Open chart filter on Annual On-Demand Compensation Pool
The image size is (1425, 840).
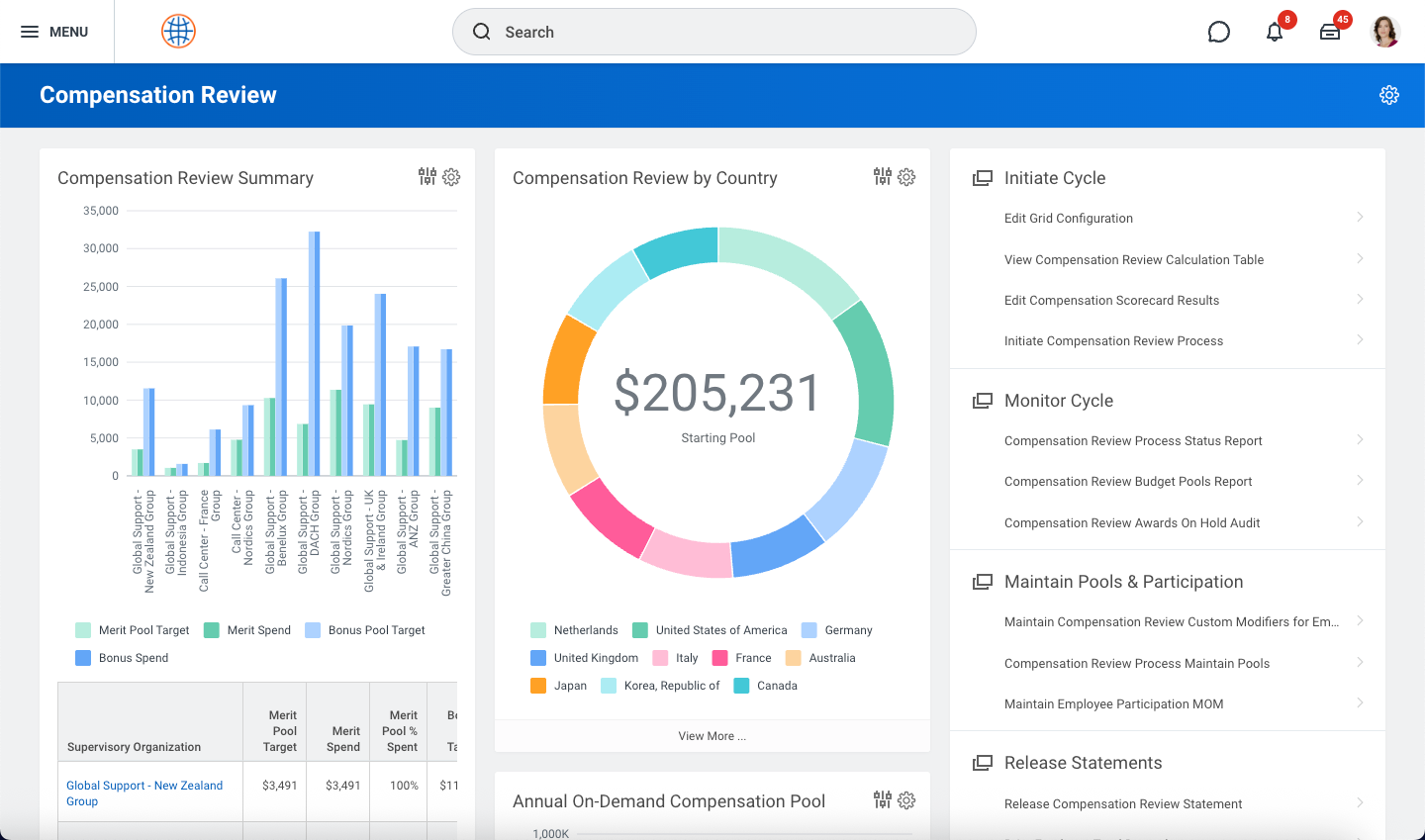881,800
